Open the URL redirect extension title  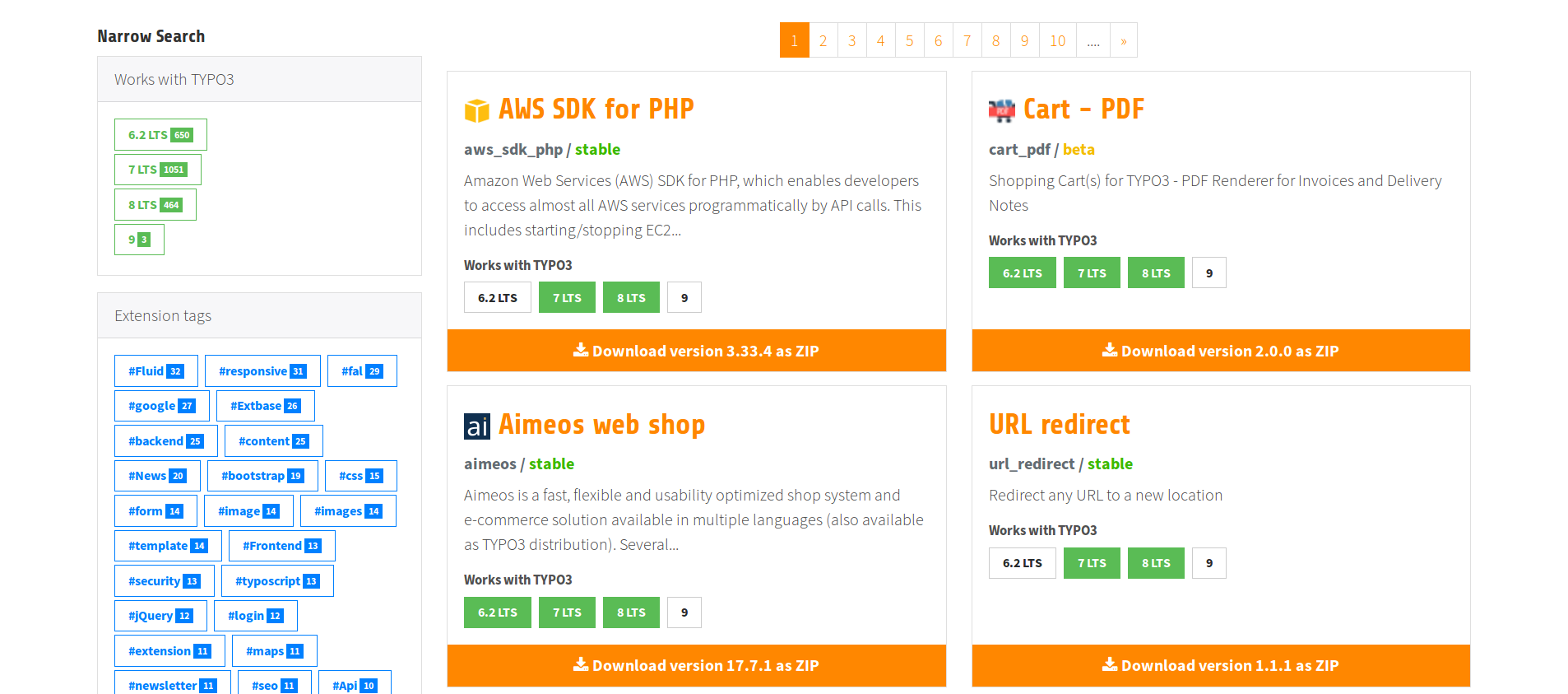point(1059,424)
